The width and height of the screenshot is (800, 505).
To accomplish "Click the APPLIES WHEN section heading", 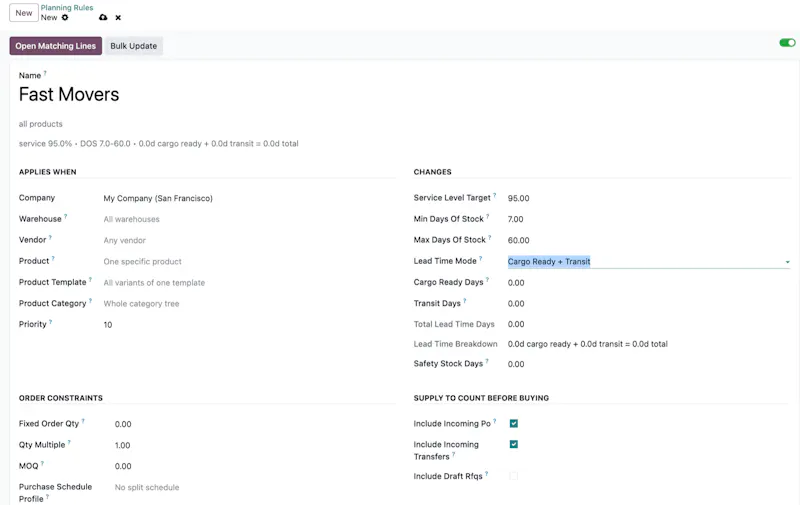I will [47, 172].
